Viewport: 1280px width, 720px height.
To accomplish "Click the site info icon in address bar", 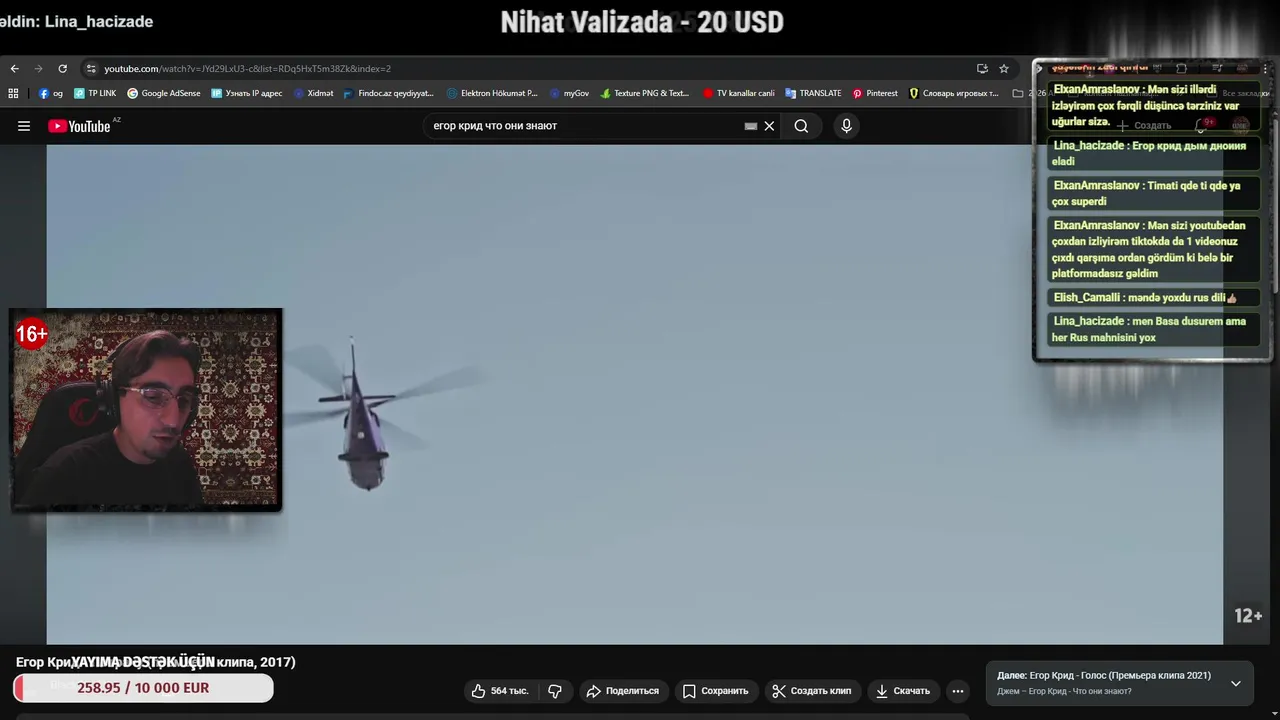I will click(x=91, y=69).
